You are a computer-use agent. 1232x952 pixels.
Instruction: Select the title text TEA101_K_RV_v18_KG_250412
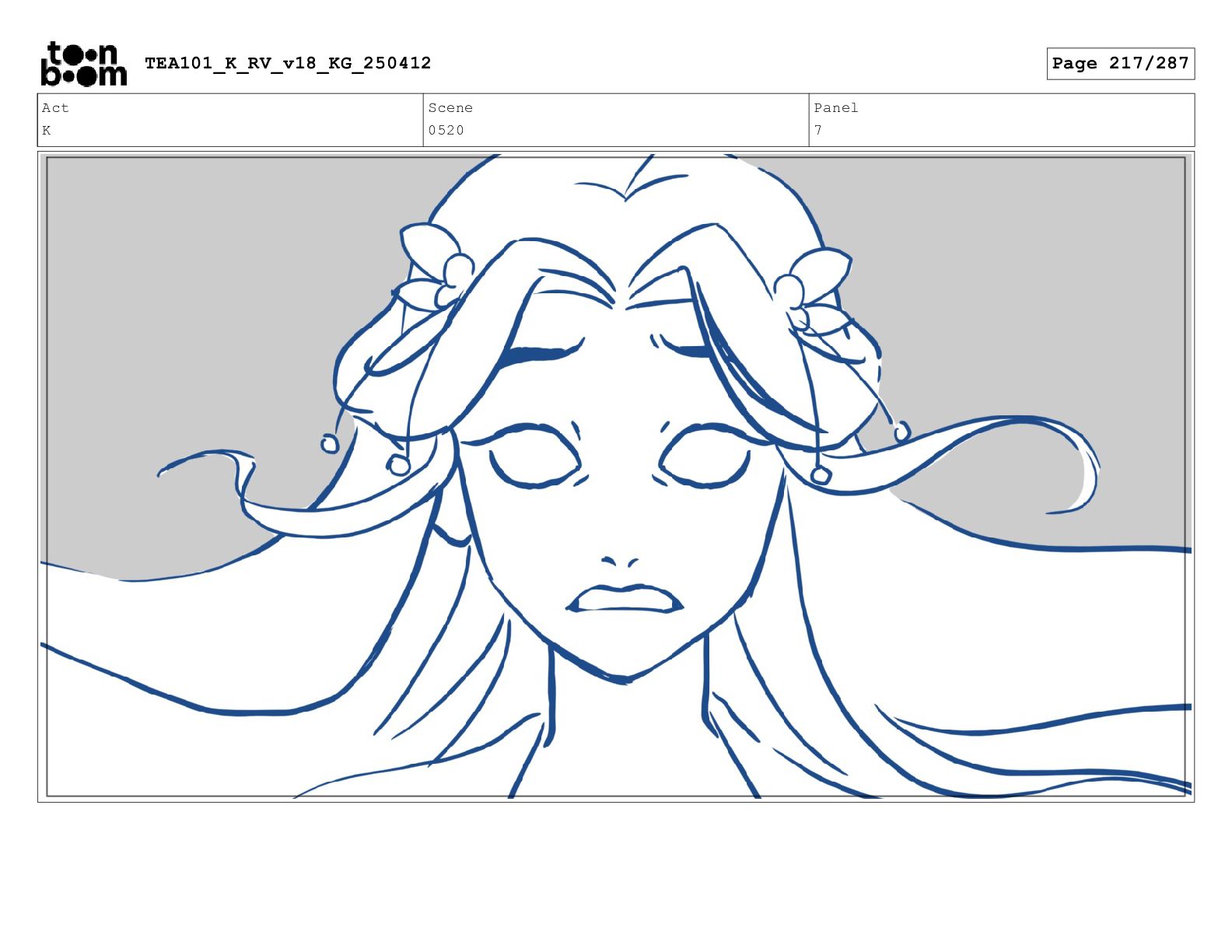pos(288,63)
